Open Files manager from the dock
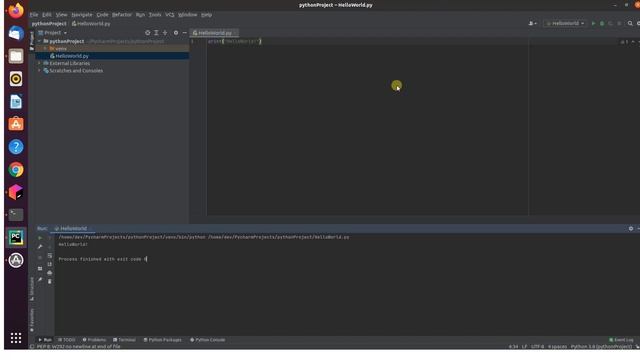 click(x=16, y=56)
